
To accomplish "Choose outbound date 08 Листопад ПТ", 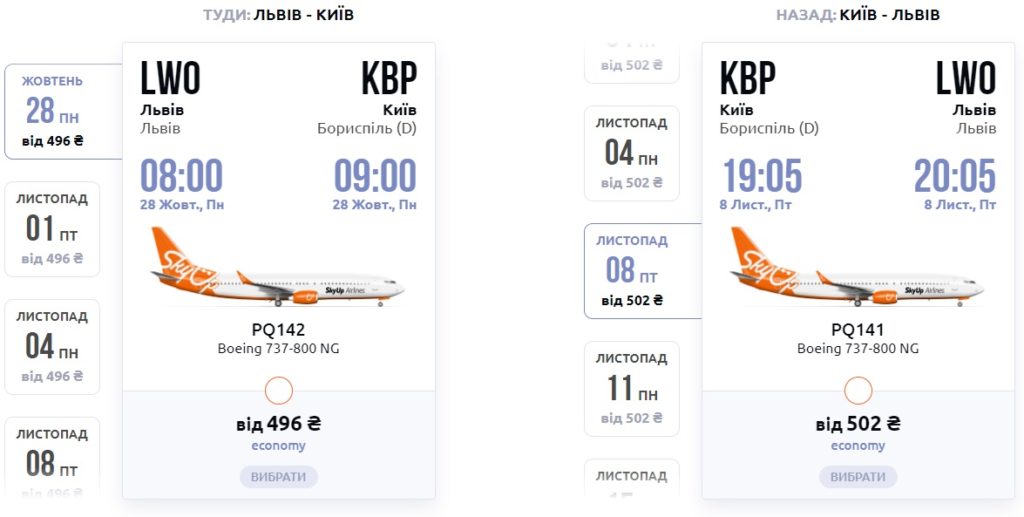I will (x=53, y=460).
